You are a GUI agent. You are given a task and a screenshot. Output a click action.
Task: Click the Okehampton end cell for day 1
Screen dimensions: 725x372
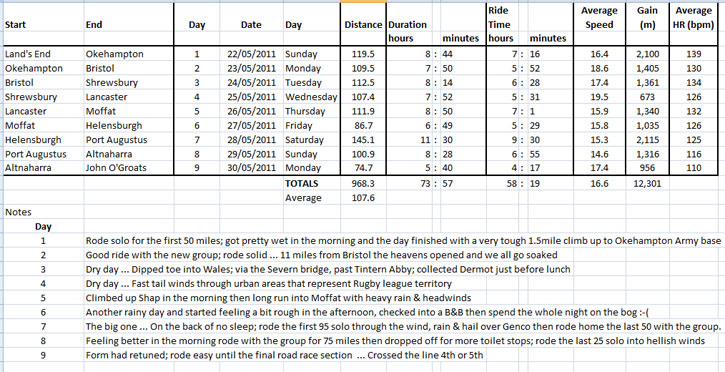[x=129, y=54]
